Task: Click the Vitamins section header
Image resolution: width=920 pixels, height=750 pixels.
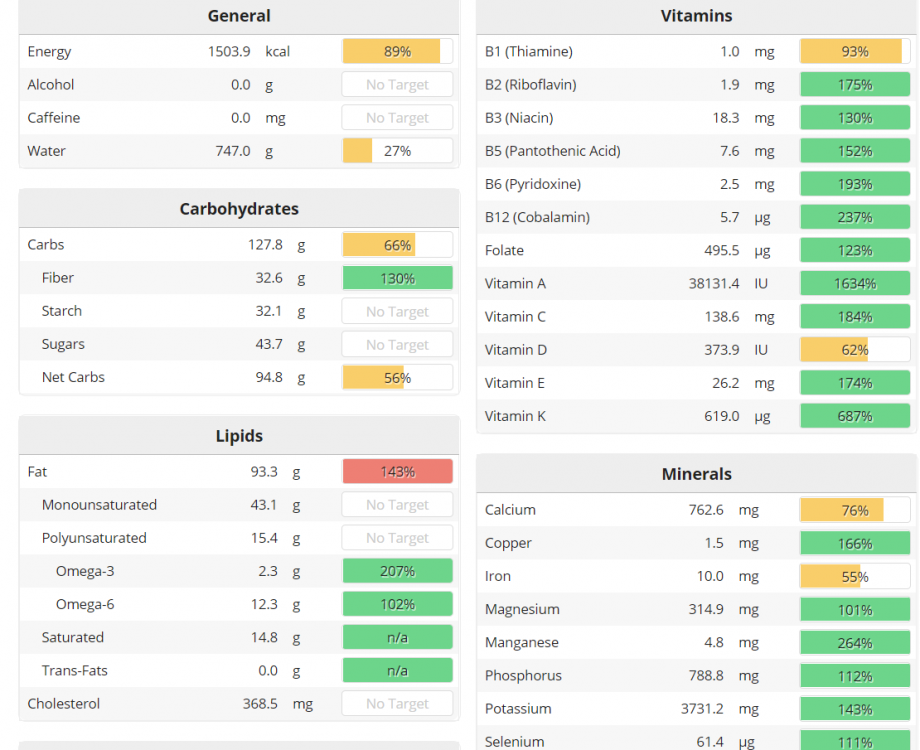Action: pyautogui.click(x=696, y=16)
